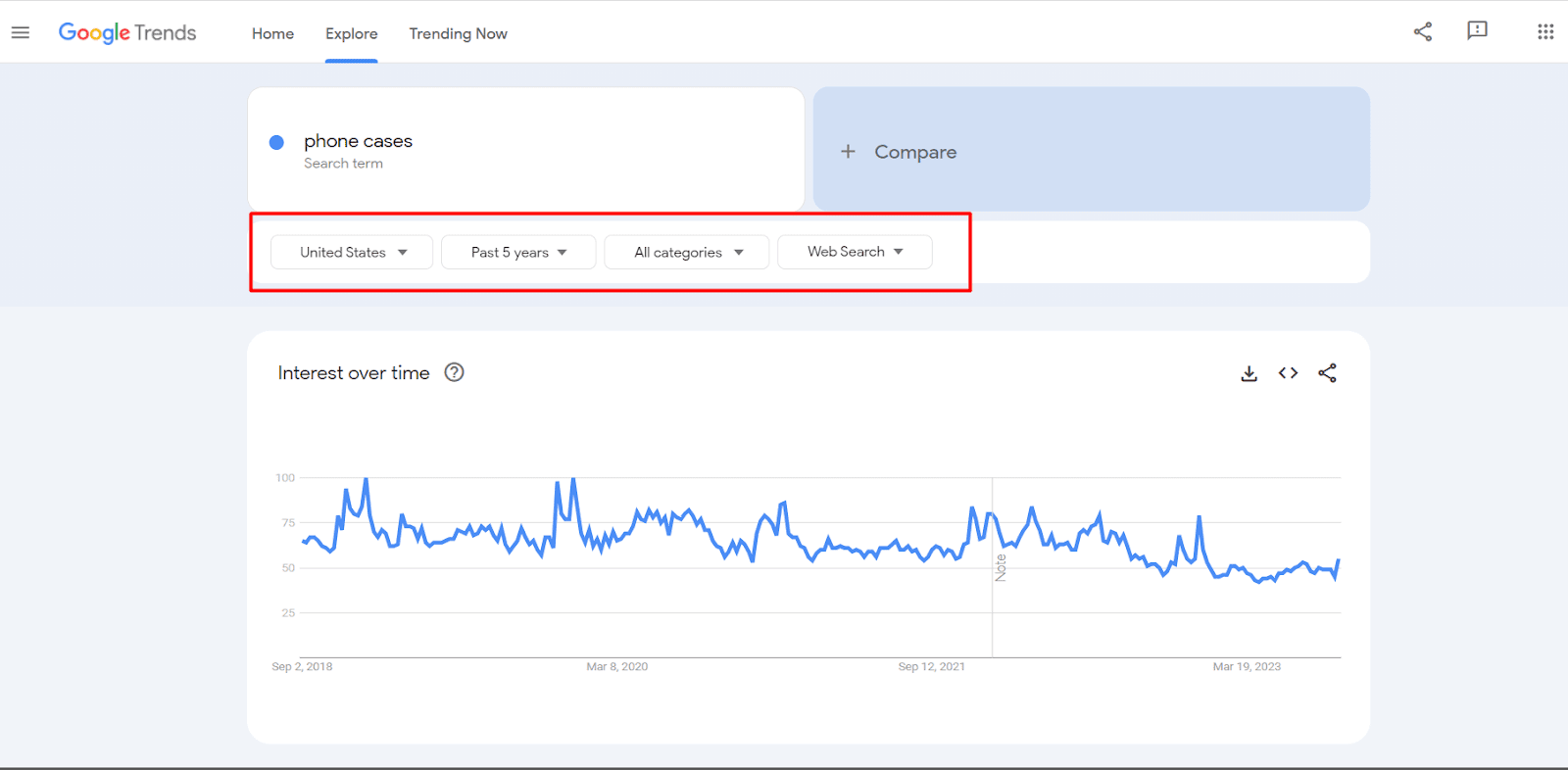The height and width of the screenshot is (770, 1568).
Task: Click the Mar 8, 2020 axis label
Action: pos(617,666)
